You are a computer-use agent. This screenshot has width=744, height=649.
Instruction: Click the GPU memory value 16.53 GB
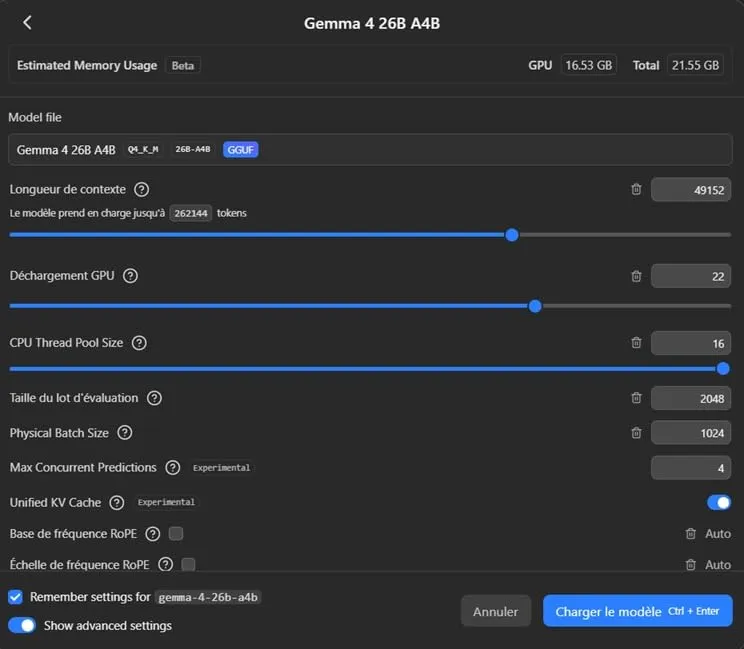click(588, 65)
